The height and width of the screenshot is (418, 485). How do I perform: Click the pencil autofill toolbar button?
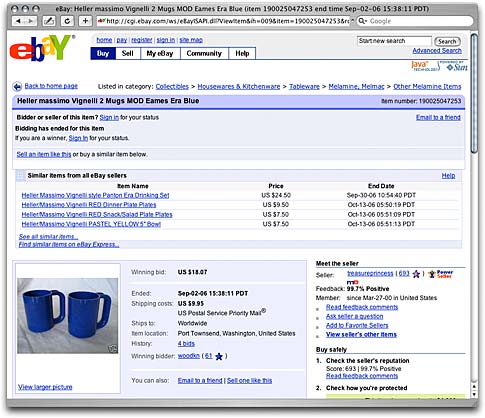49,21
